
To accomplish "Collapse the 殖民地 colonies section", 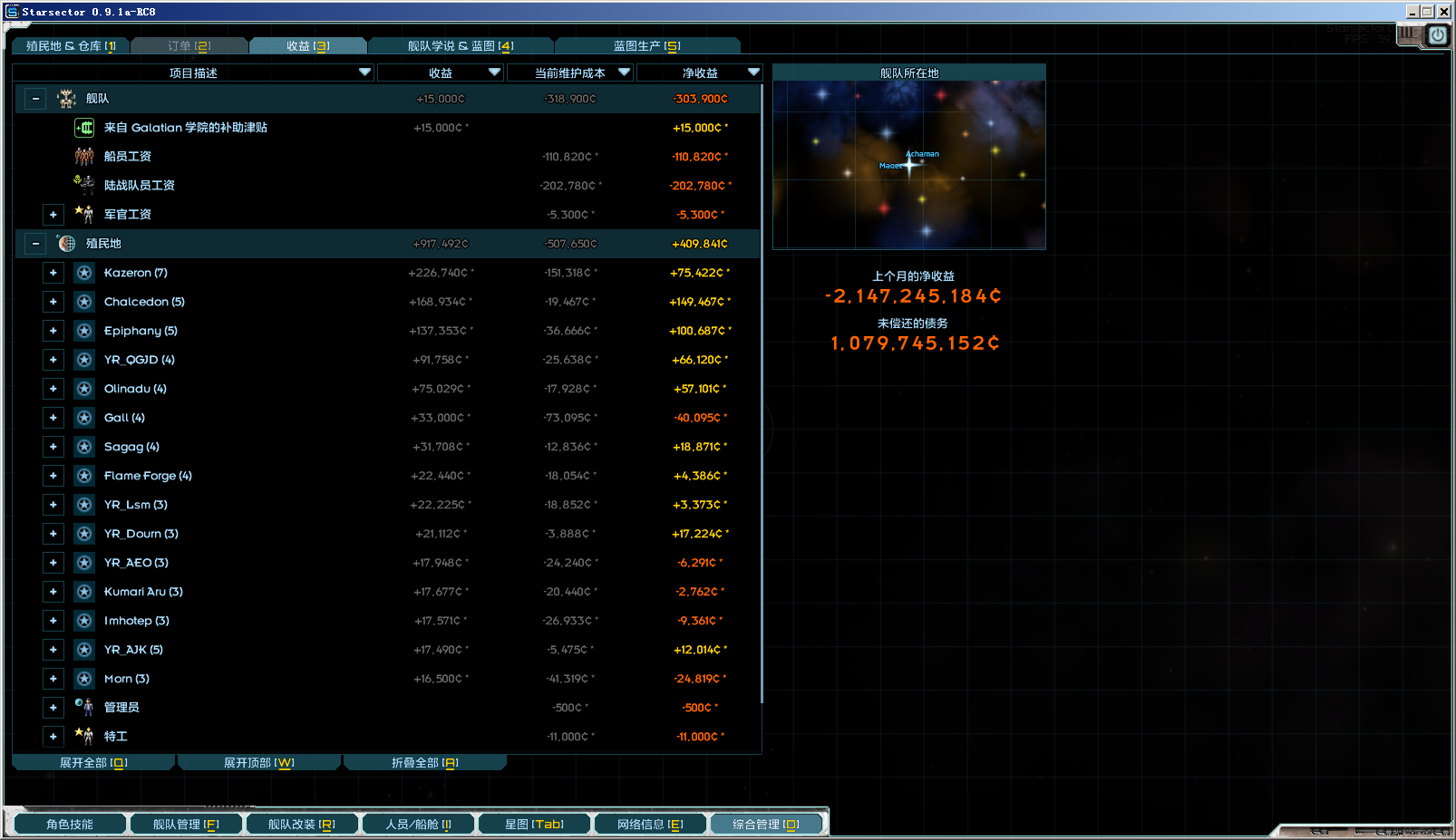I will point(35,244).
